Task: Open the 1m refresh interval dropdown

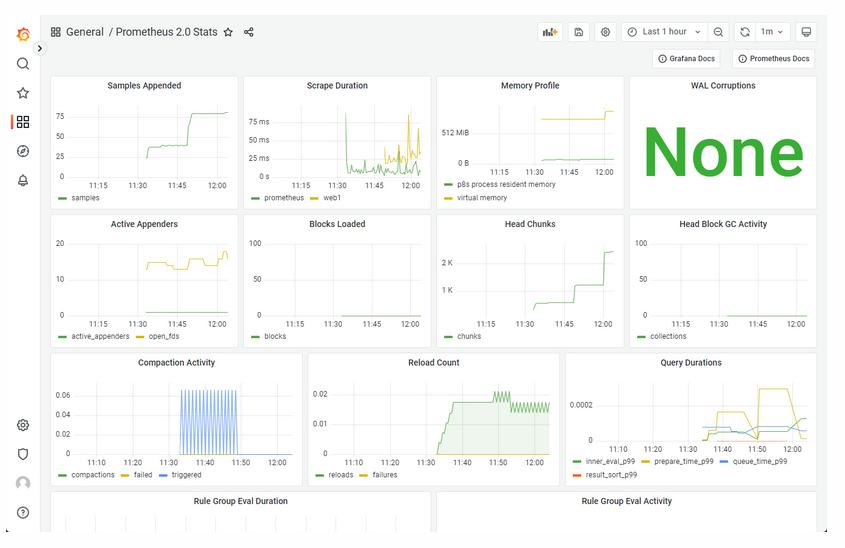Action: [772, 32]
